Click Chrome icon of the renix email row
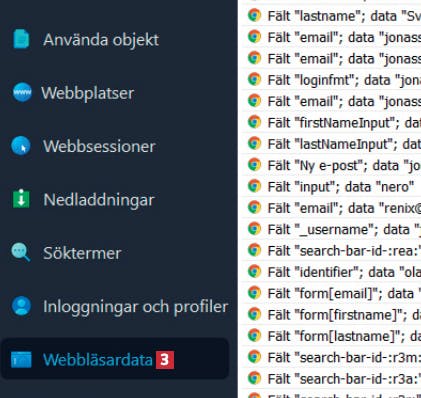The height and width of the screenshot is (398, 421). click(254, 207)
